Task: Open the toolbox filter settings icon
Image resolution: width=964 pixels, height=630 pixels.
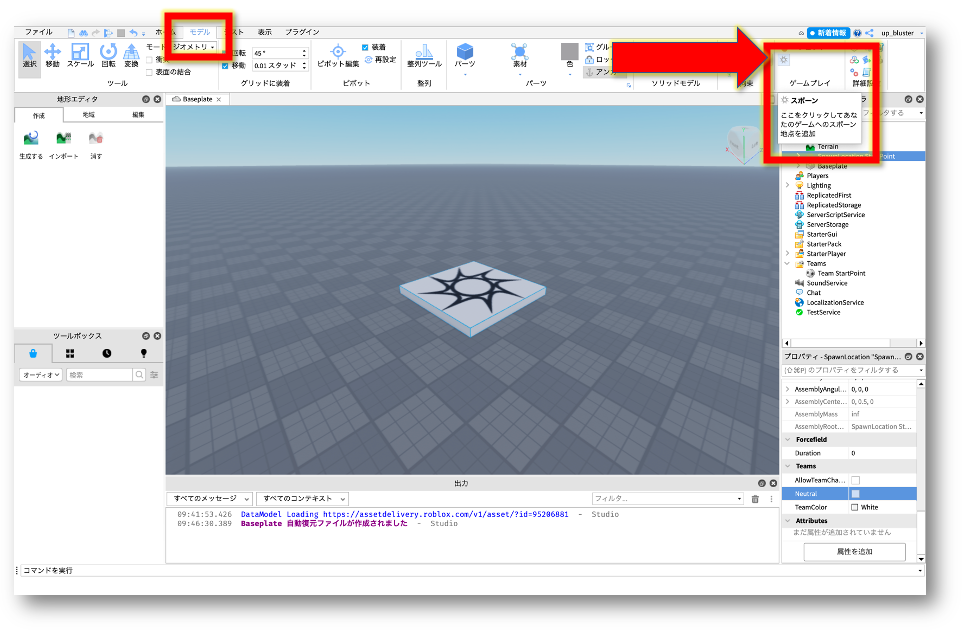Action: point(154,374)
